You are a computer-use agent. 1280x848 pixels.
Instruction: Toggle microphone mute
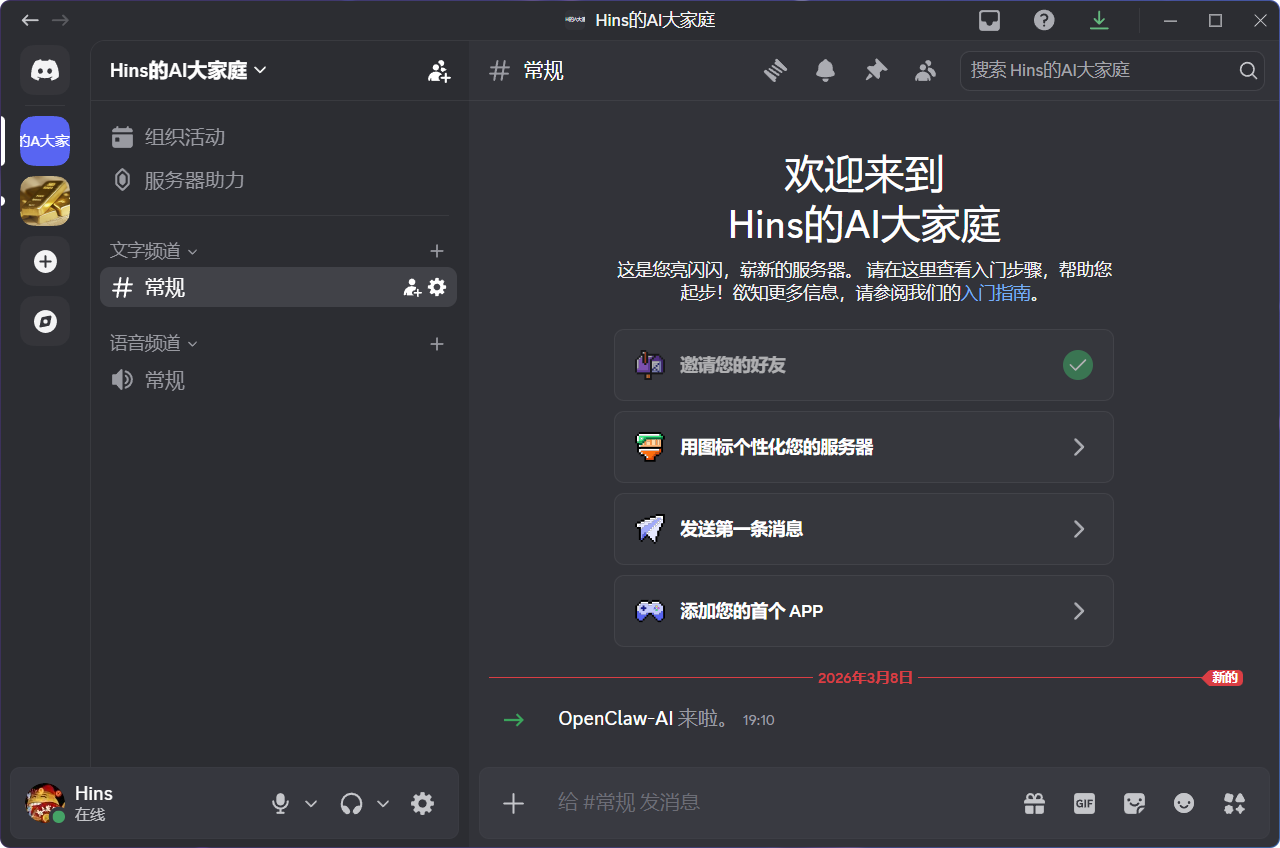coord(281,803)
